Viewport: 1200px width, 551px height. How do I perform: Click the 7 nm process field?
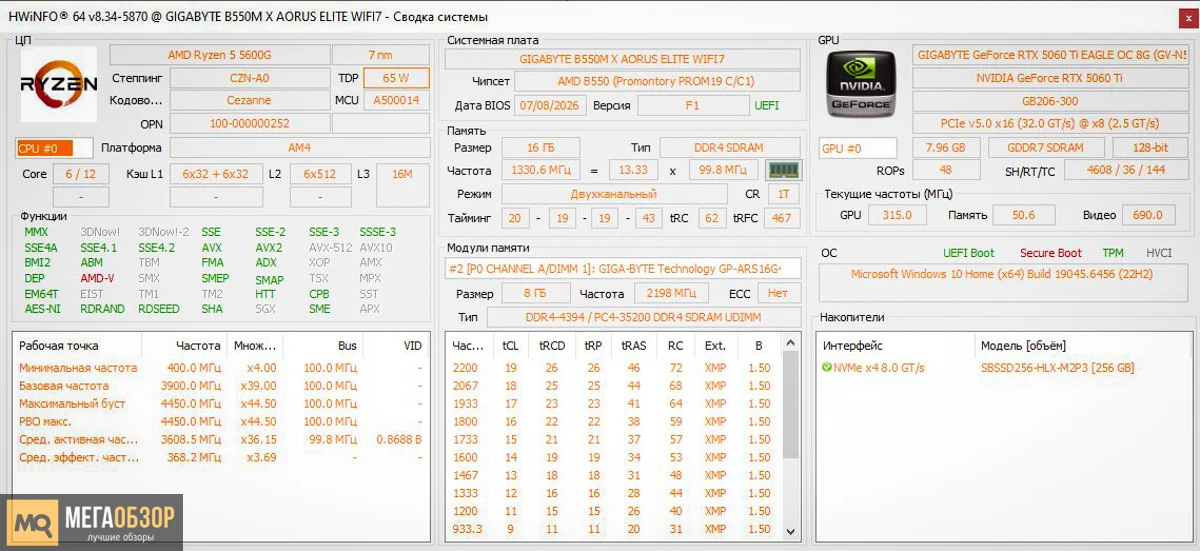point(380,55)
